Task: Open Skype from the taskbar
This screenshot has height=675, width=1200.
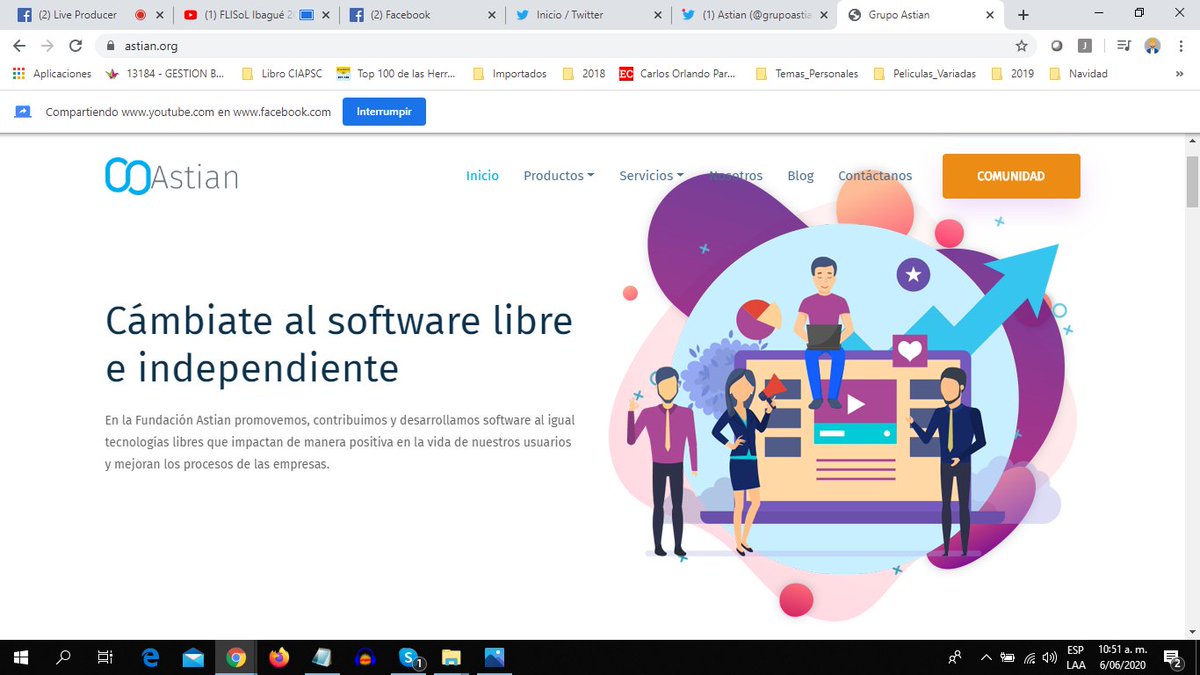Action: coord(408,657)
